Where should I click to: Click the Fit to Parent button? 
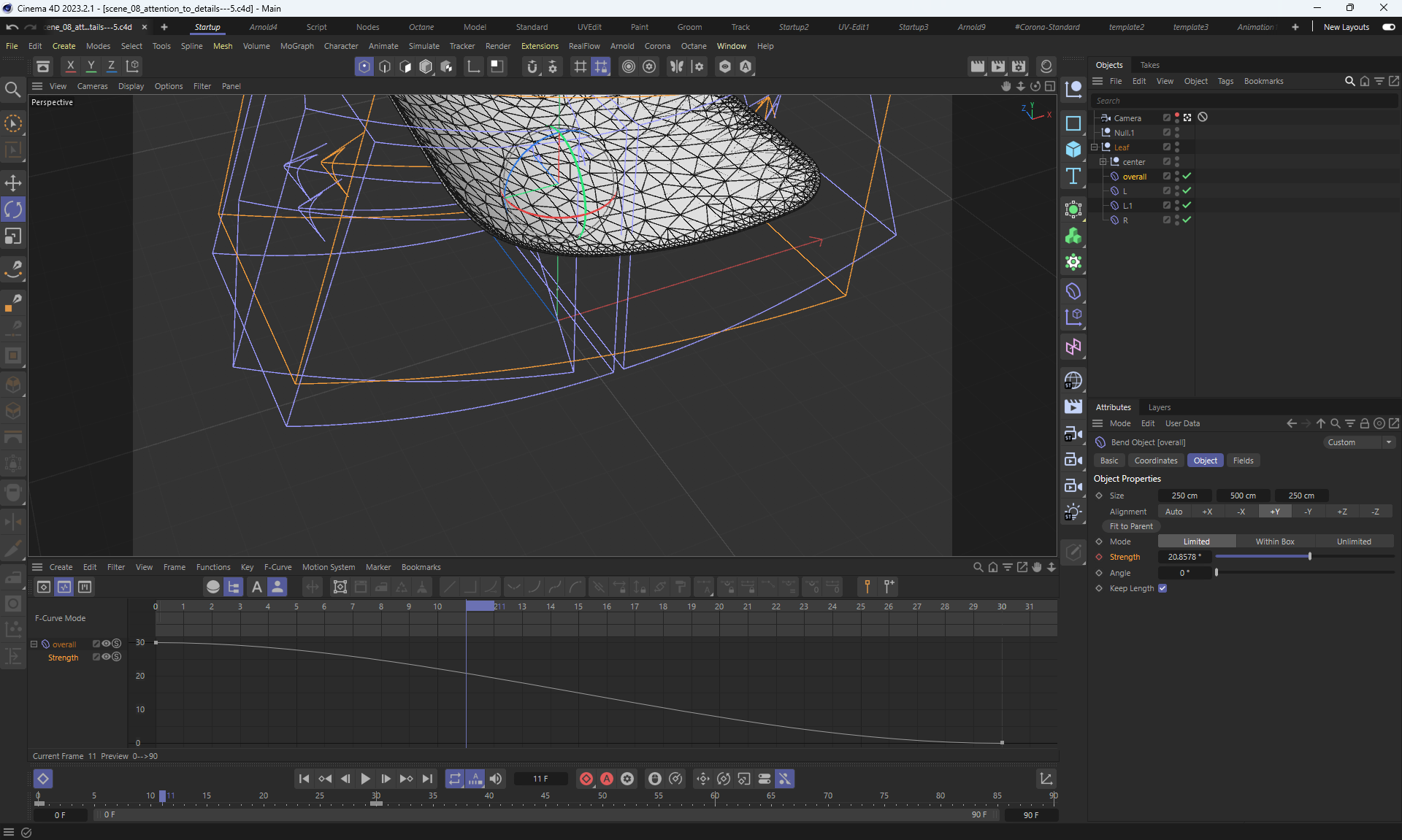pos(1130,526)
